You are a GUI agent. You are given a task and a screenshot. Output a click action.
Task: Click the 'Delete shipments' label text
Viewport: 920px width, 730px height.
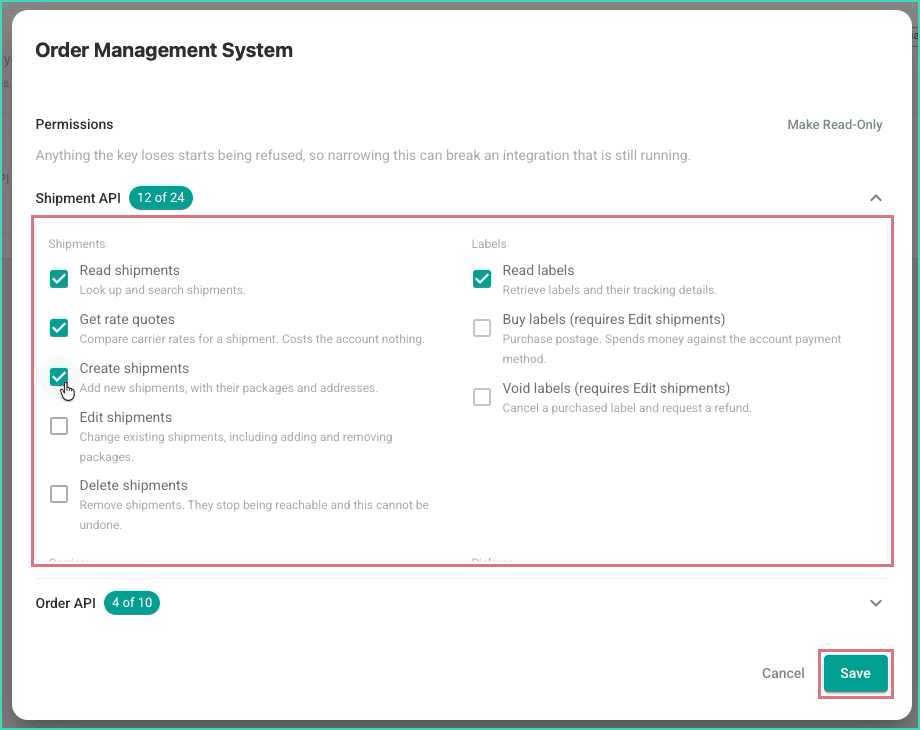134,486
